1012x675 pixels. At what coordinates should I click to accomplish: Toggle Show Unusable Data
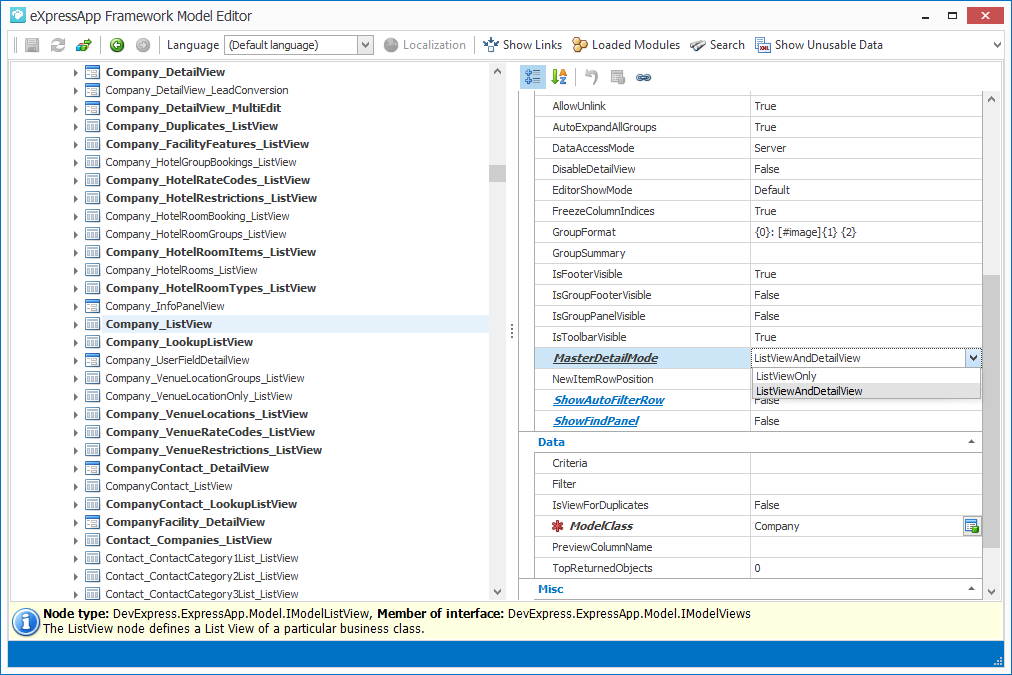pos(819,45)
